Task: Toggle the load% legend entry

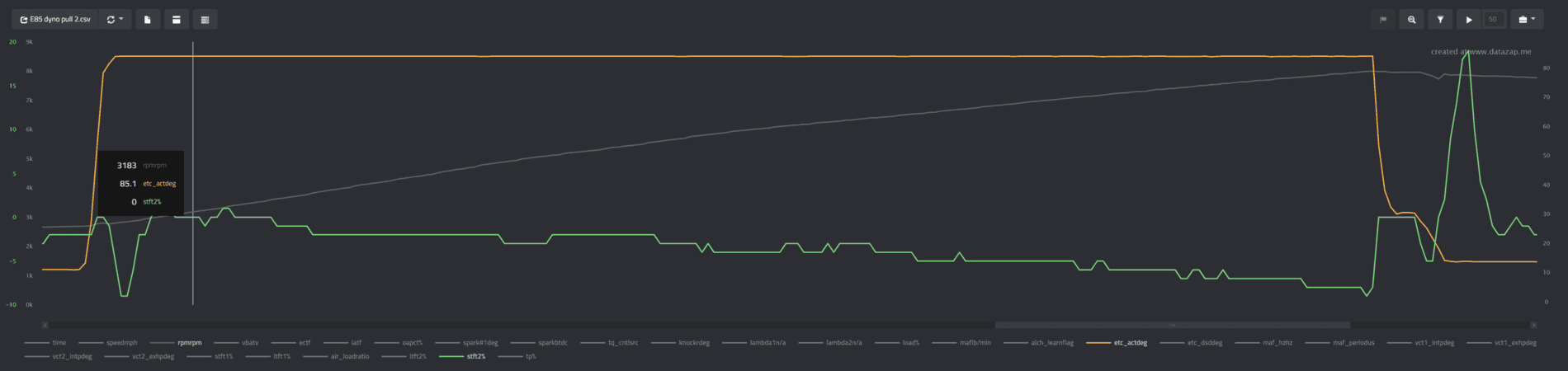Action: pyautogui.click(x=897, y=342)
